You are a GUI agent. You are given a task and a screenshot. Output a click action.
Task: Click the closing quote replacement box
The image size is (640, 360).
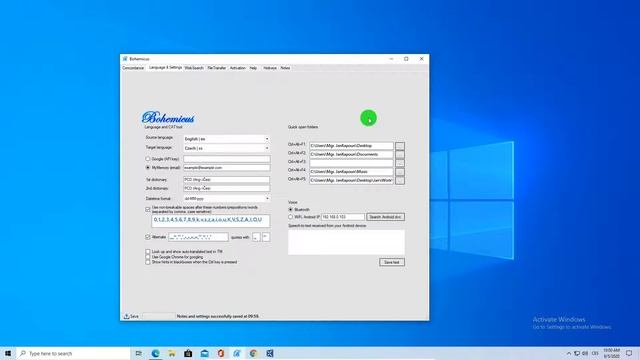(x=266, y=237)
